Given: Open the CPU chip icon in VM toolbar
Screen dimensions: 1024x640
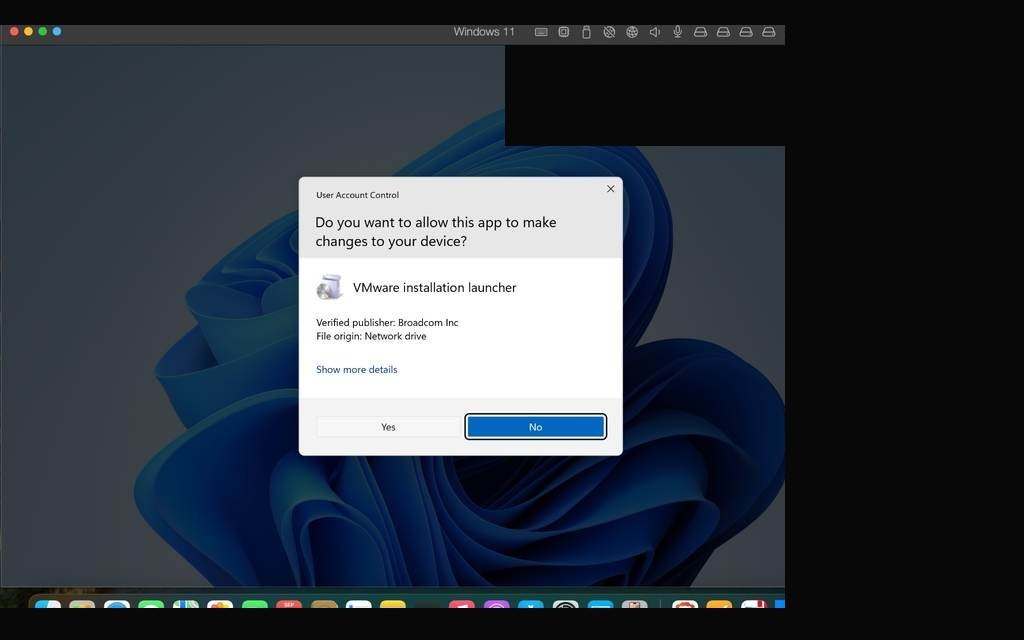Looking at the screenshot, I should [x=564, y=32].
